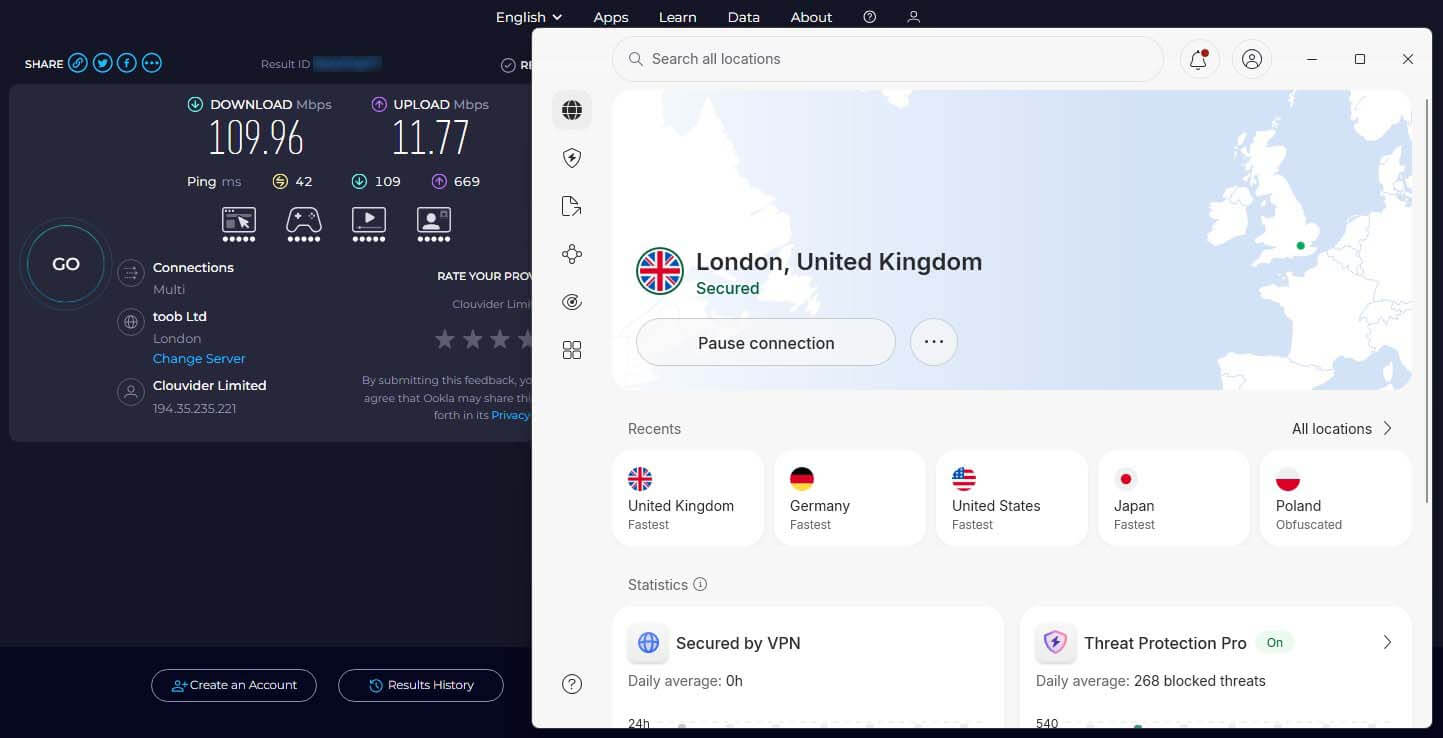Open the notifications bell icon
1443x738 pixels.
click(x=1198, y=59)
